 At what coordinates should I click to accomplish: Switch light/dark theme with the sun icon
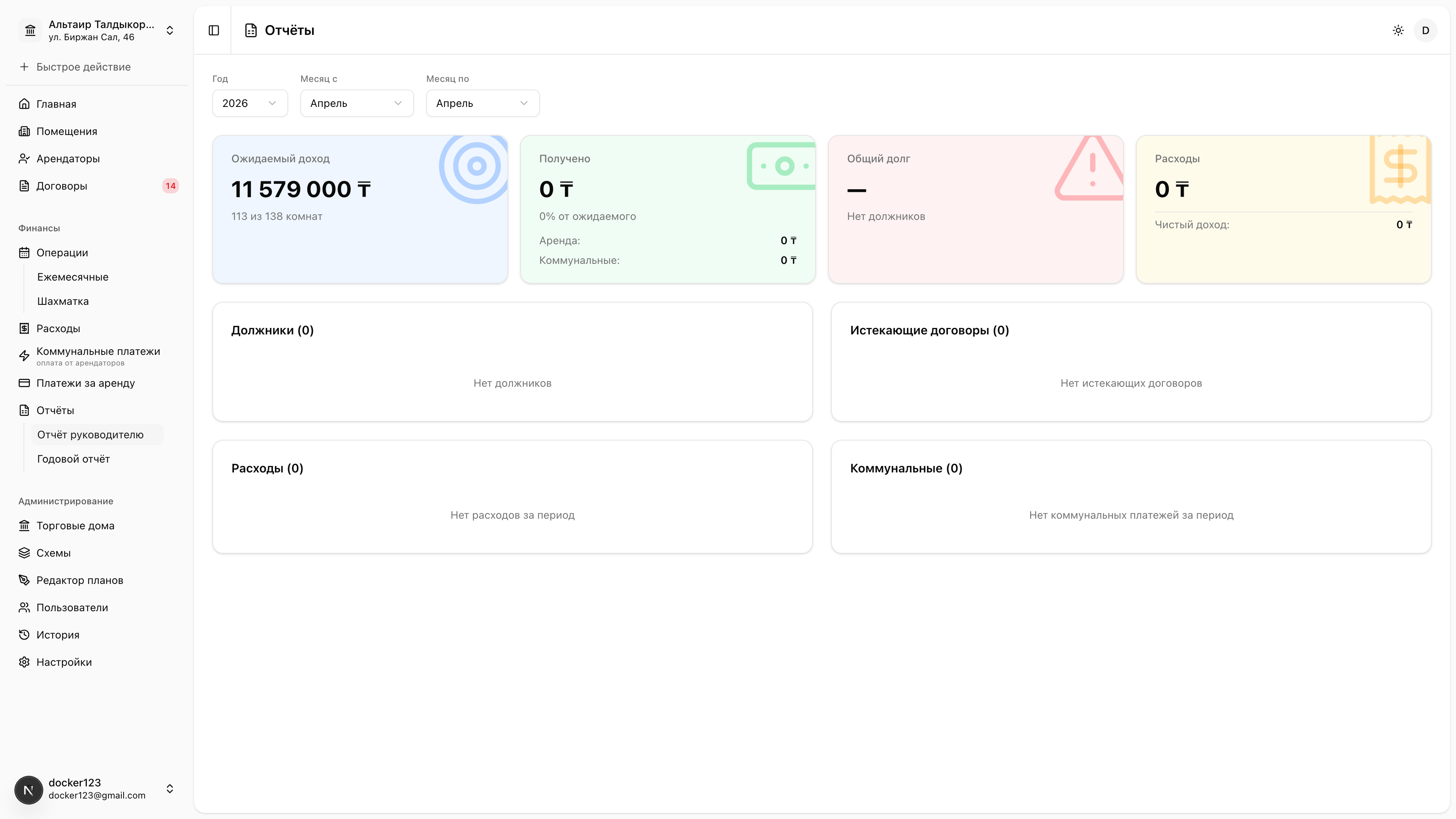pyautogui.click(x=1398, y=30)
